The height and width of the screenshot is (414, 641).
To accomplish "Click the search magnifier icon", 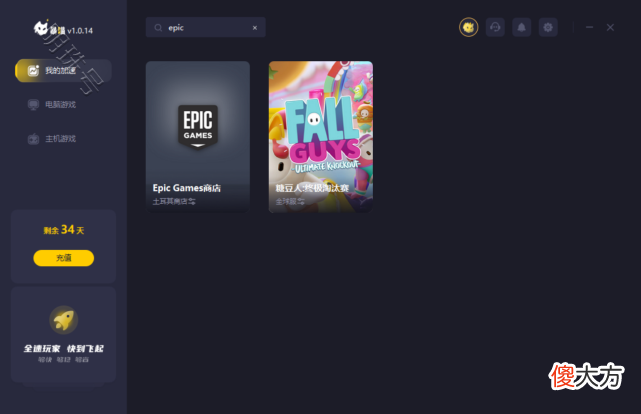I will point(158,28).
